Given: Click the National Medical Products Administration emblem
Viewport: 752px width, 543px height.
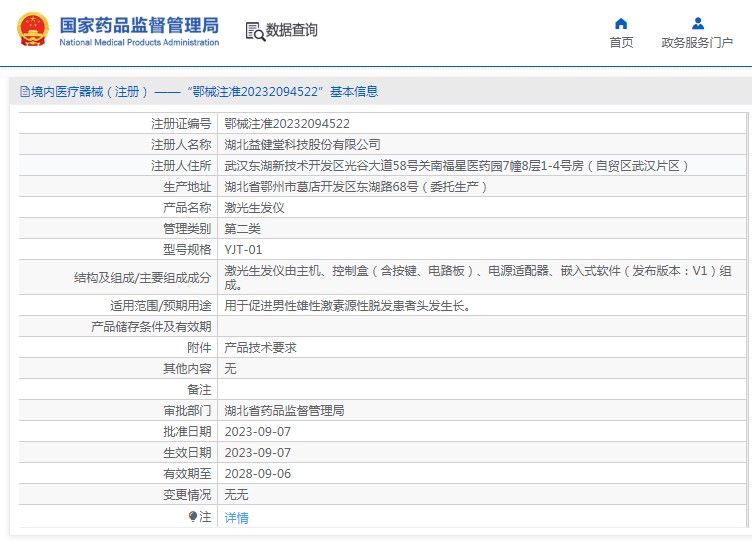Looking at the screenshot, I should (31, 31).
